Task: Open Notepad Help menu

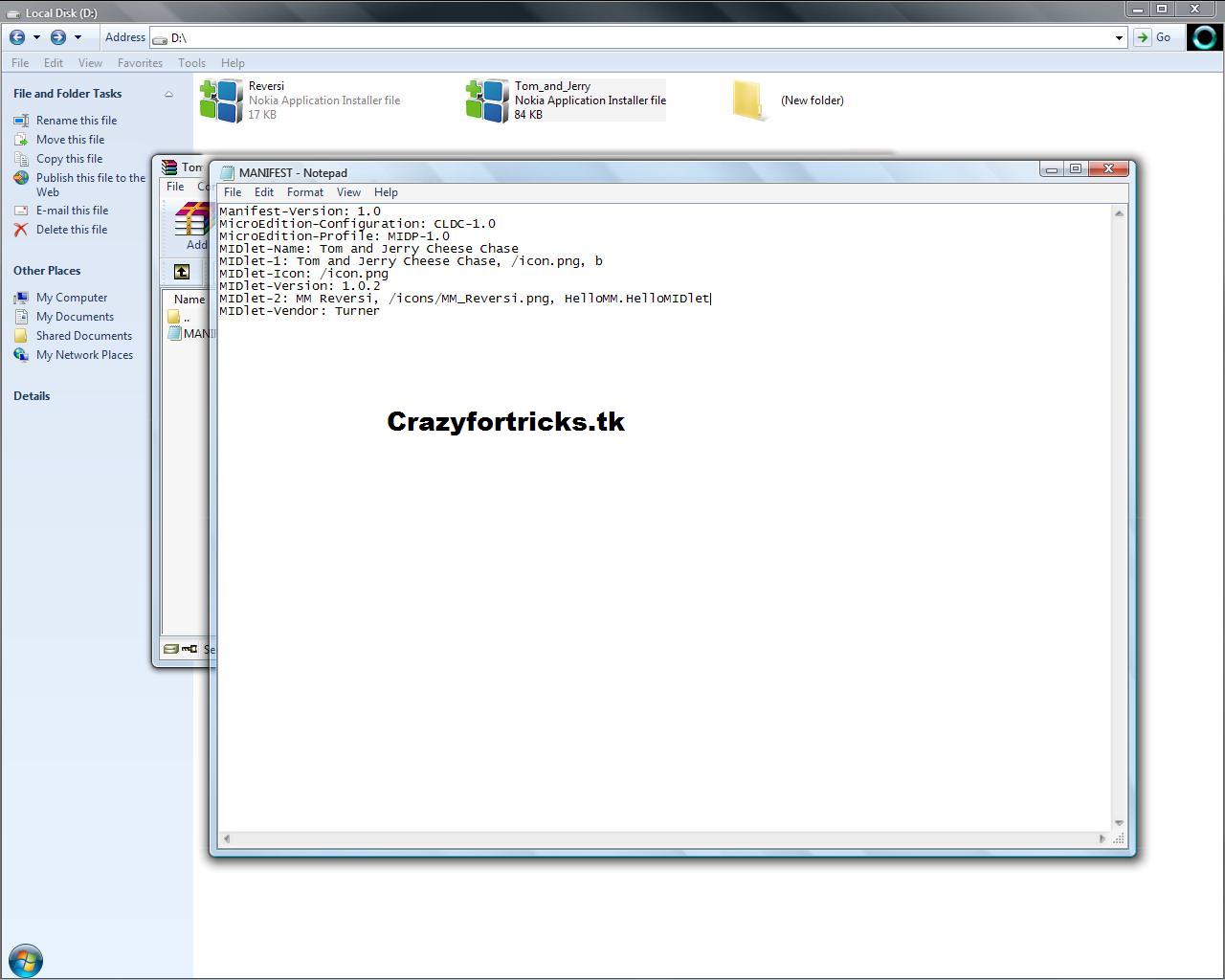Action: (x=386, y=192)
